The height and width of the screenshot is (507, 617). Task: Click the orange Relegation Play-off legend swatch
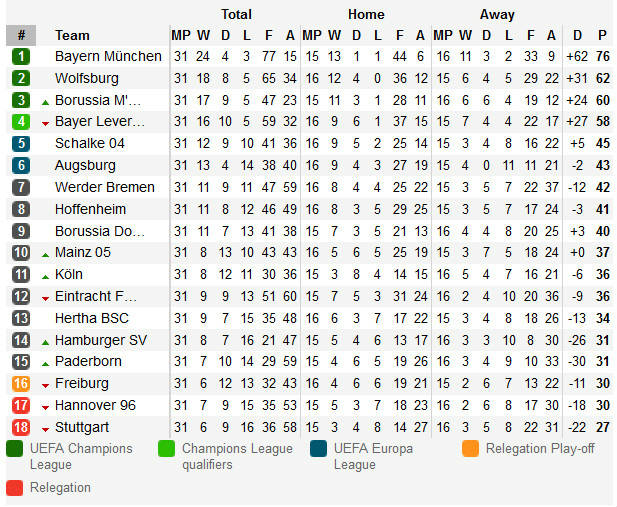pos(471,449)
